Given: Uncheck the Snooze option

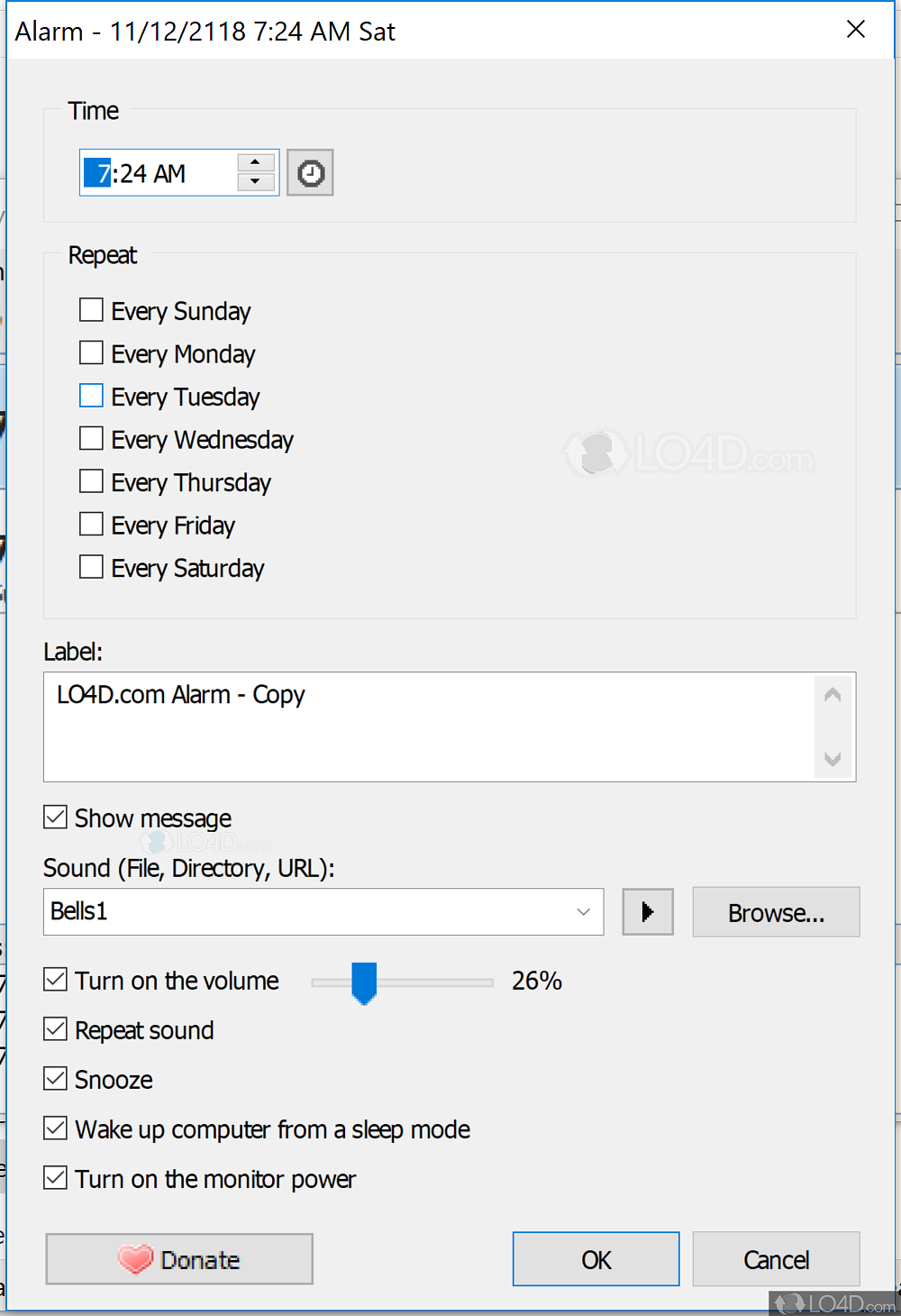Looking at the screenshot, I should (56, 1079).
